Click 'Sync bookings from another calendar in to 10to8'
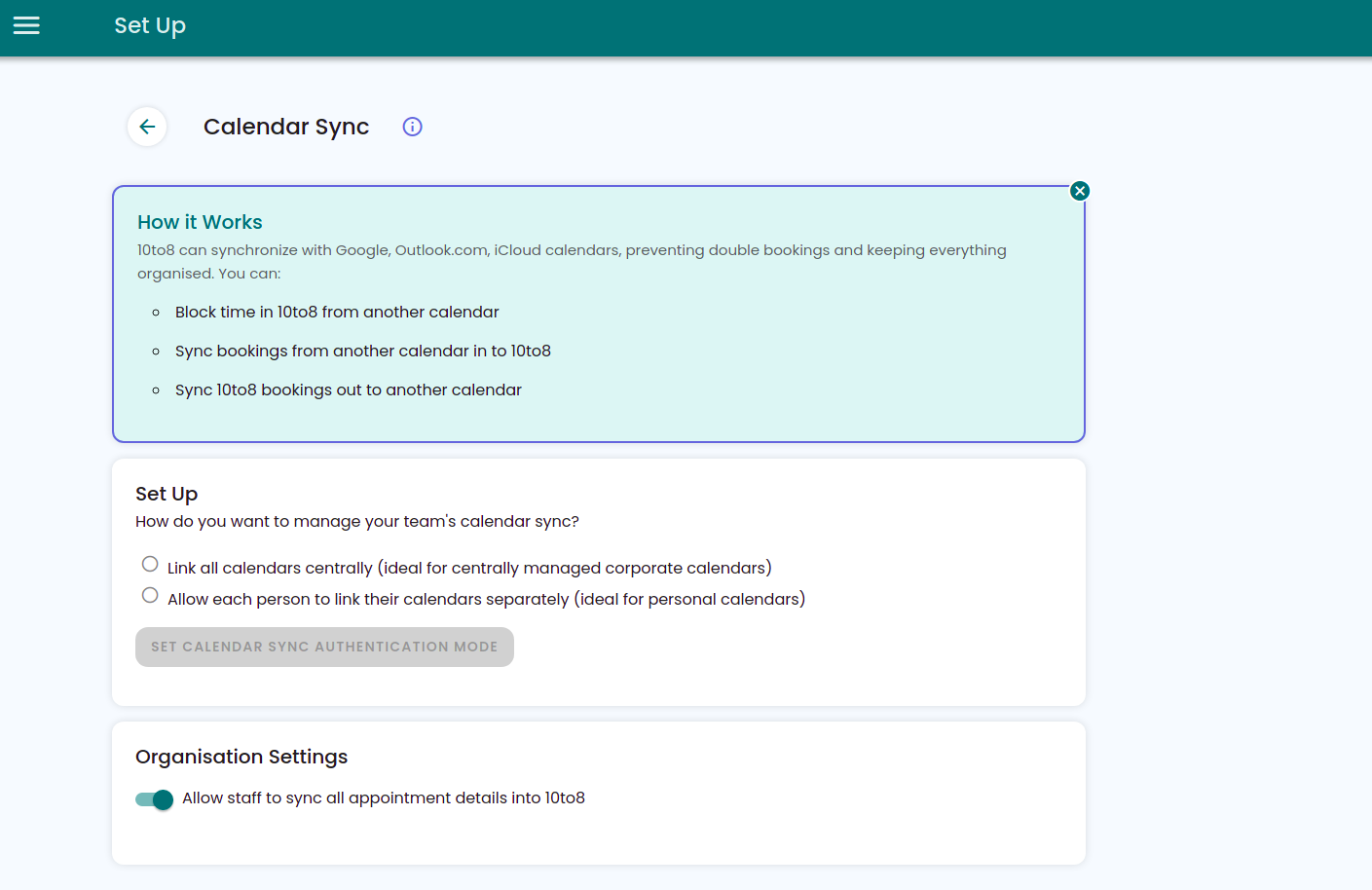This screenshot has height=890, width=1372. [x=363, y=351]
